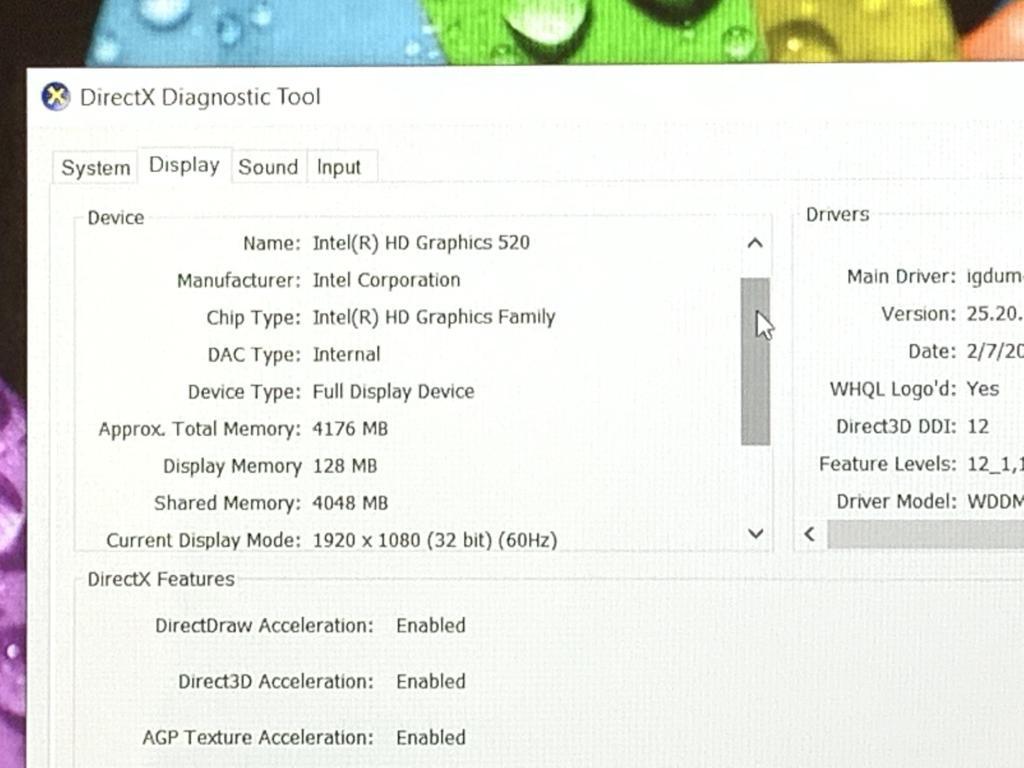
Task: Click the "DAC Type:" field label
Action: point(254,355)
